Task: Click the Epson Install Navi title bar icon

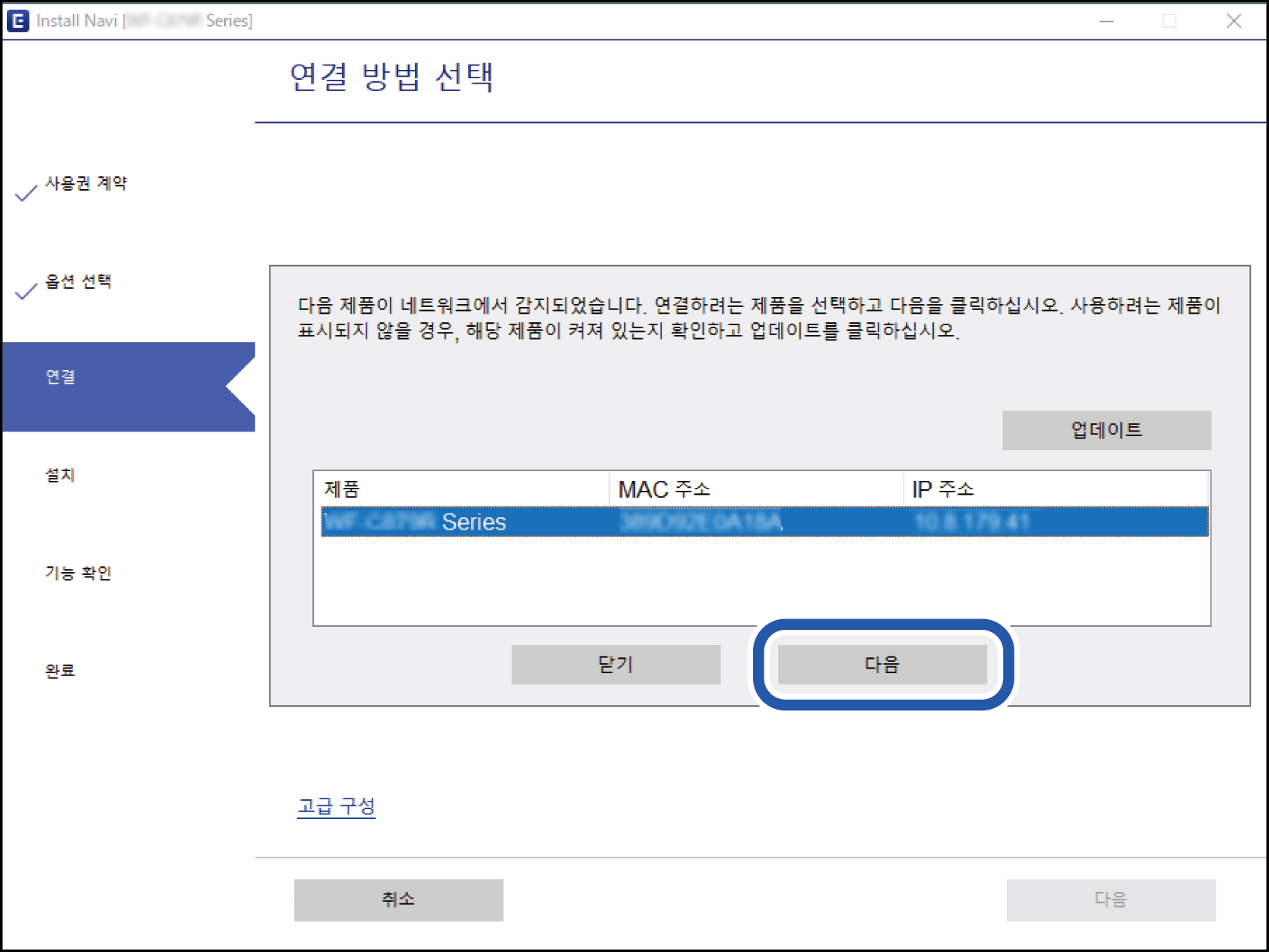Action: tap(17, 21)
